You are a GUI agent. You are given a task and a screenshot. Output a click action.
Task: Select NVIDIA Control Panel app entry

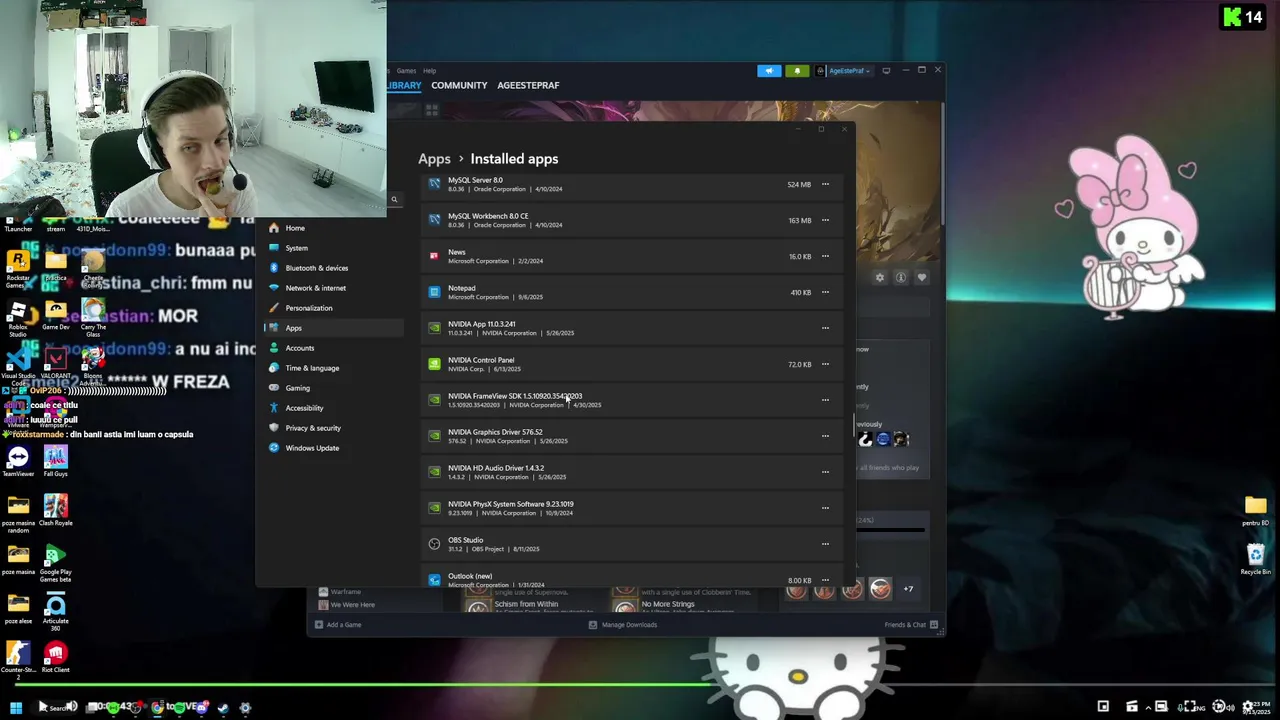pyautogui.click(x=631, y=364)
